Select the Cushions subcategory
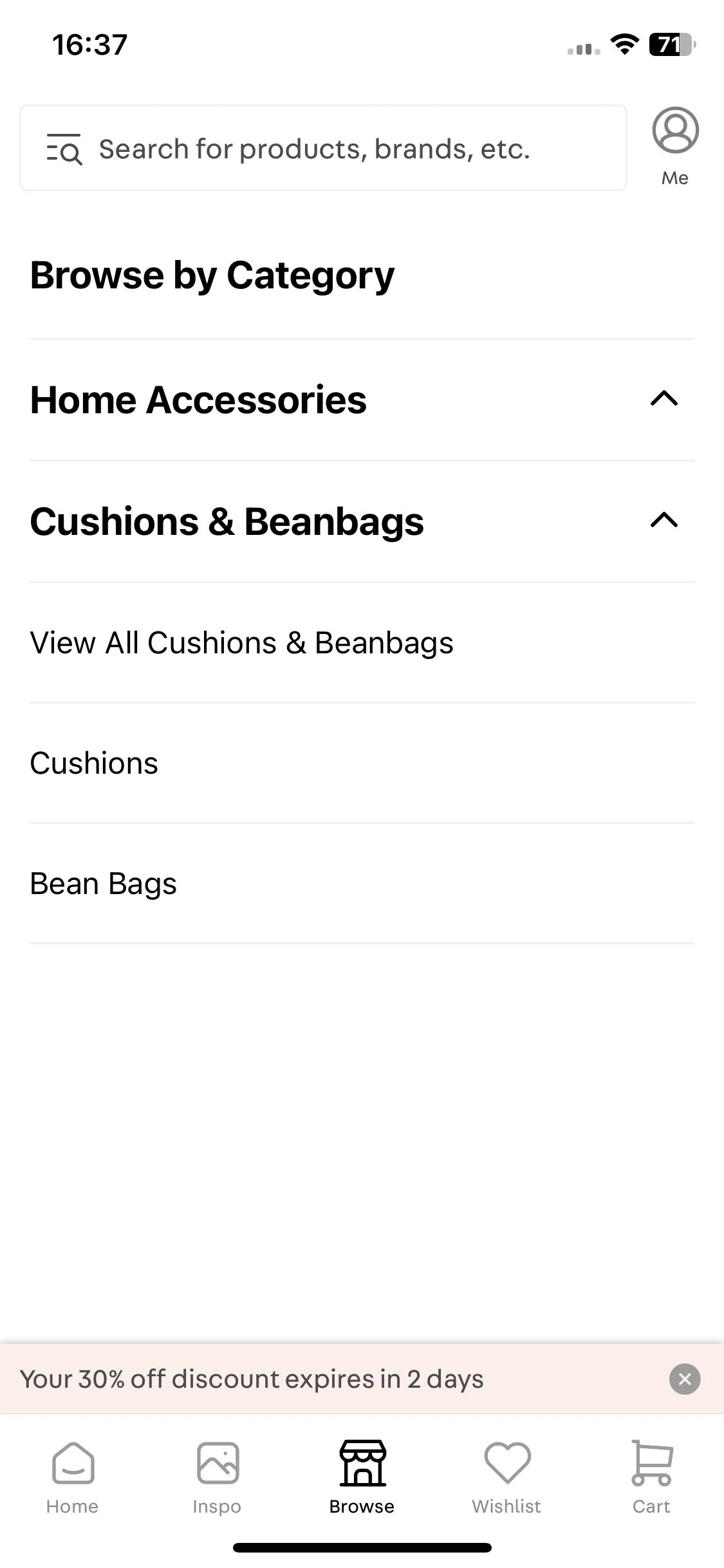 362,763
